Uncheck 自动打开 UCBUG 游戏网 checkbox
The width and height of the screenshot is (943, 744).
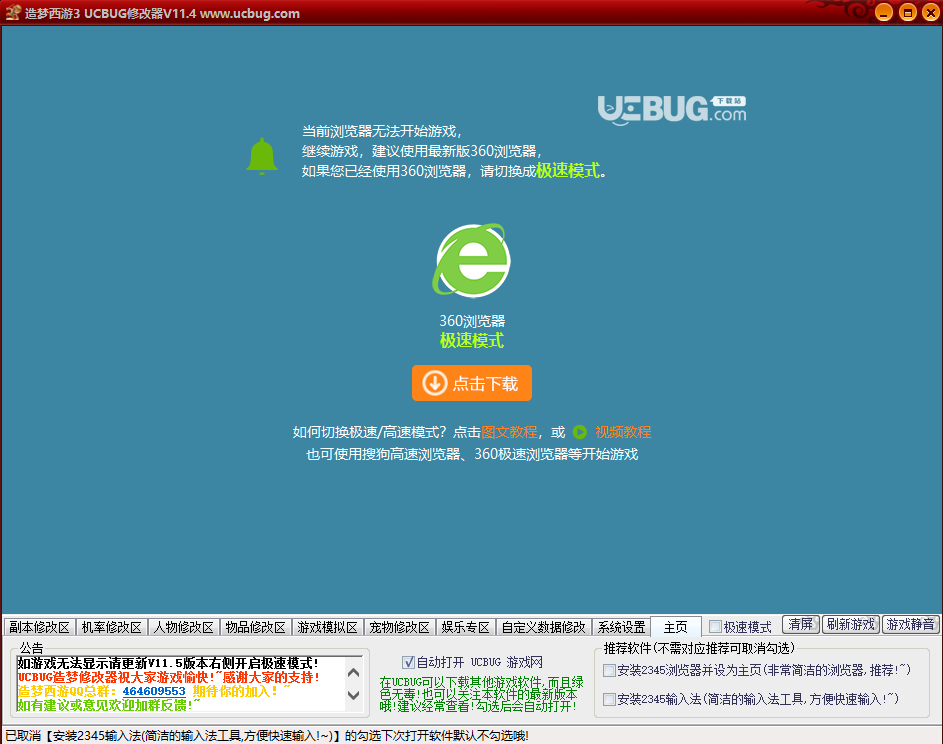point(408,662)
